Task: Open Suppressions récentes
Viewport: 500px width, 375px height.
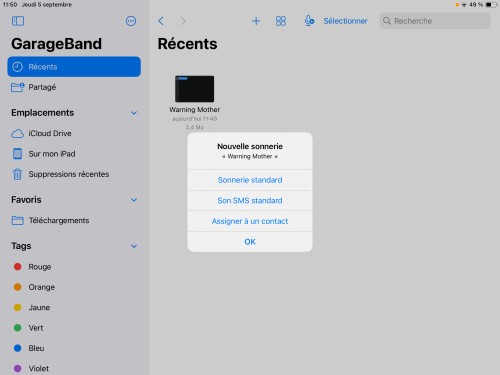Action: pos(74,174)
